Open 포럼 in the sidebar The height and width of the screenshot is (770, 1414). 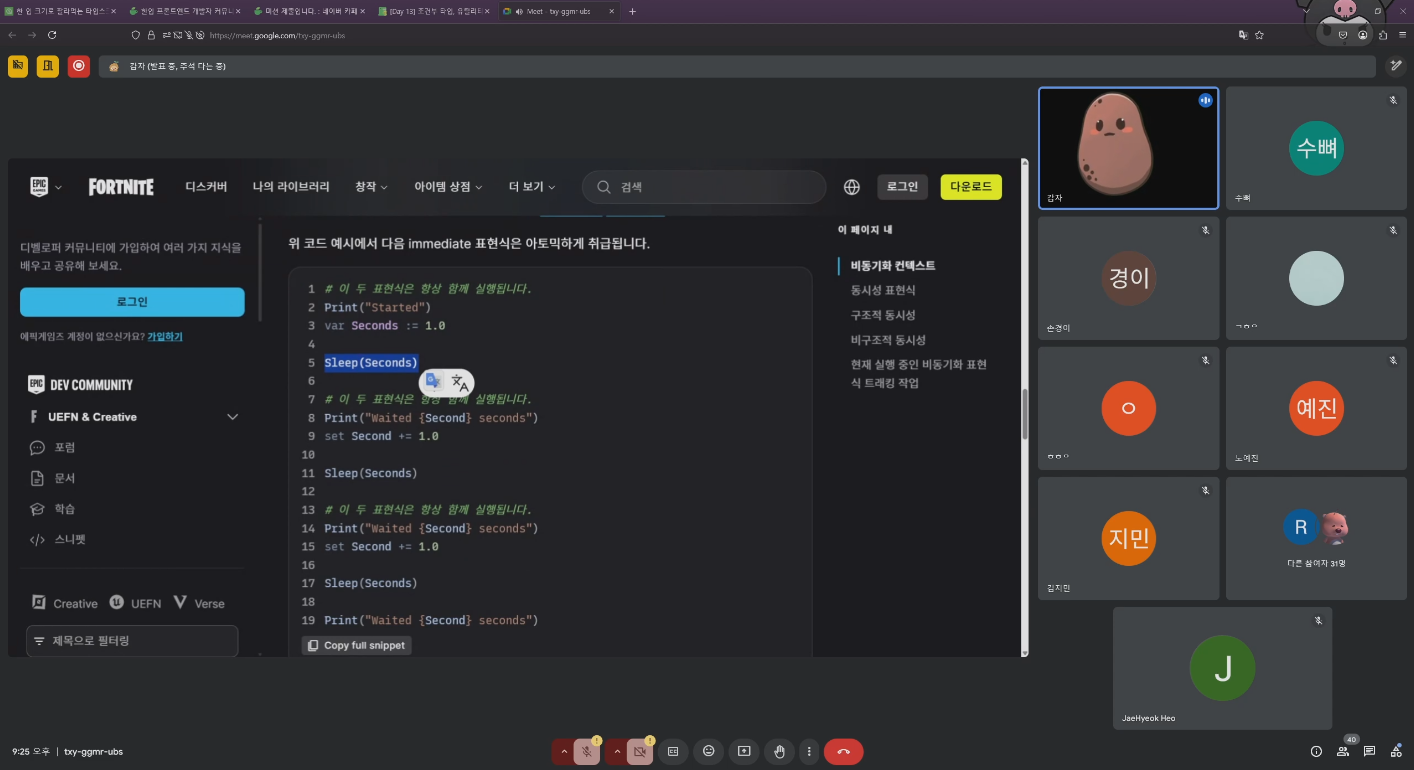(x=64, y=448)
